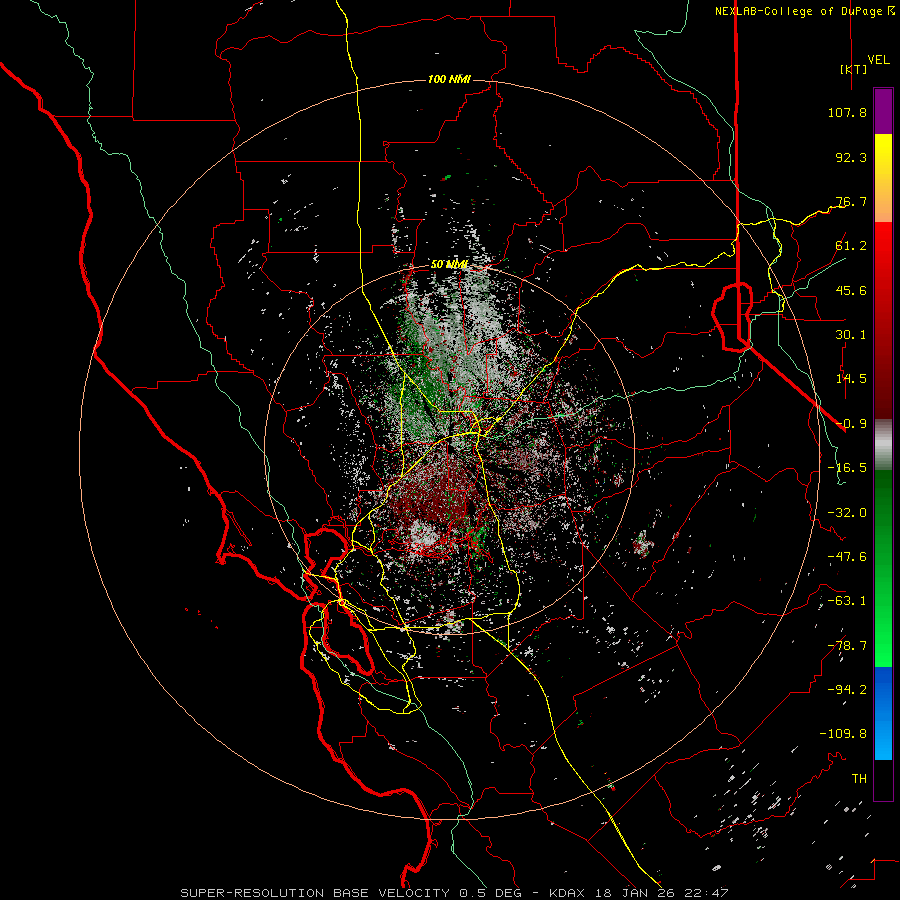Select the -94.2 velocity scale value
This screenshot has height=900, width=900.
click(x=847, y=690)
